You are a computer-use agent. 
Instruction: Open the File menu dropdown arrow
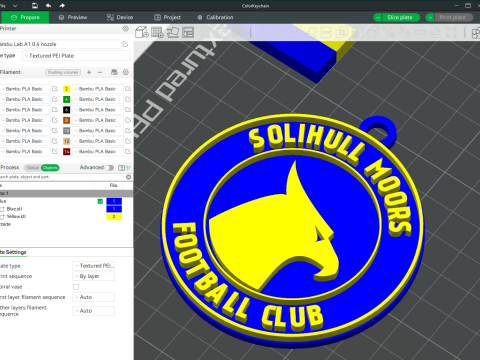coord(15,6)
